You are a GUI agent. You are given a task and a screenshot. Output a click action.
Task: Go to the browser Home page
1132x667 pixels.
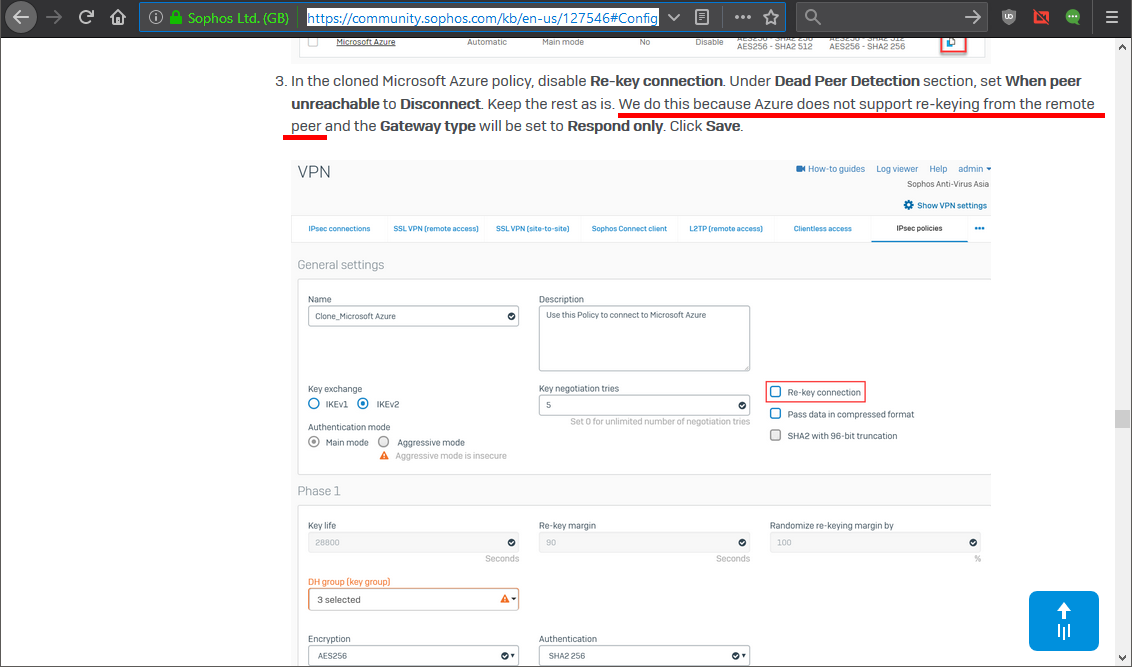[x=118, y=17]
